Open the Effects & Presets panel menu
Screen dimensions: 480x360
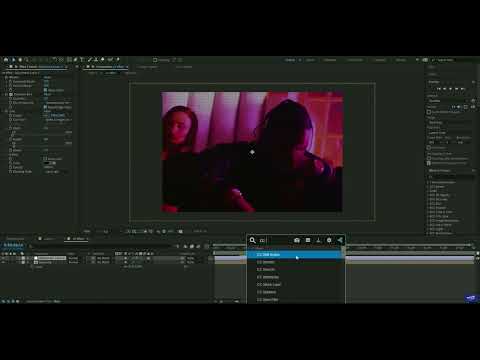(473, 170)
